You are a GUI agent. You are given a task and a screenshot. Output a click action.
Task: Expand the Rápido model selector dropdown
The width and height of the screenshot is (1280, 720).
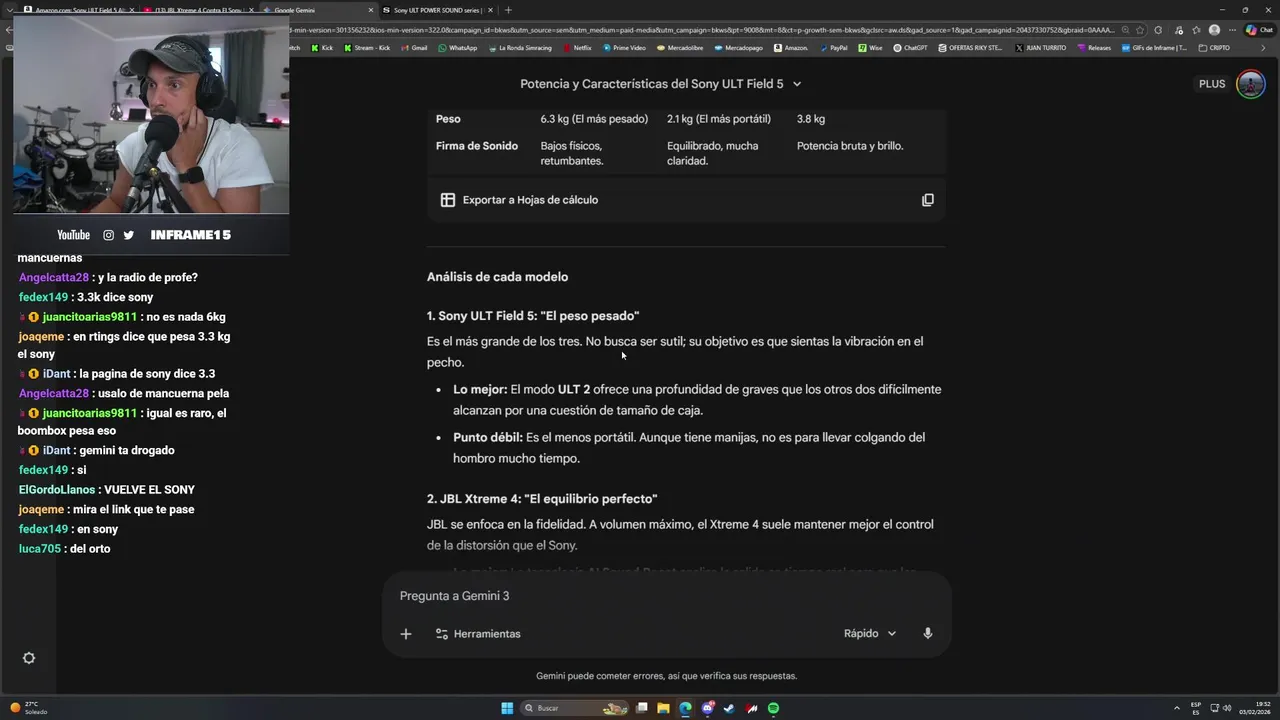[x=870, y=634]
